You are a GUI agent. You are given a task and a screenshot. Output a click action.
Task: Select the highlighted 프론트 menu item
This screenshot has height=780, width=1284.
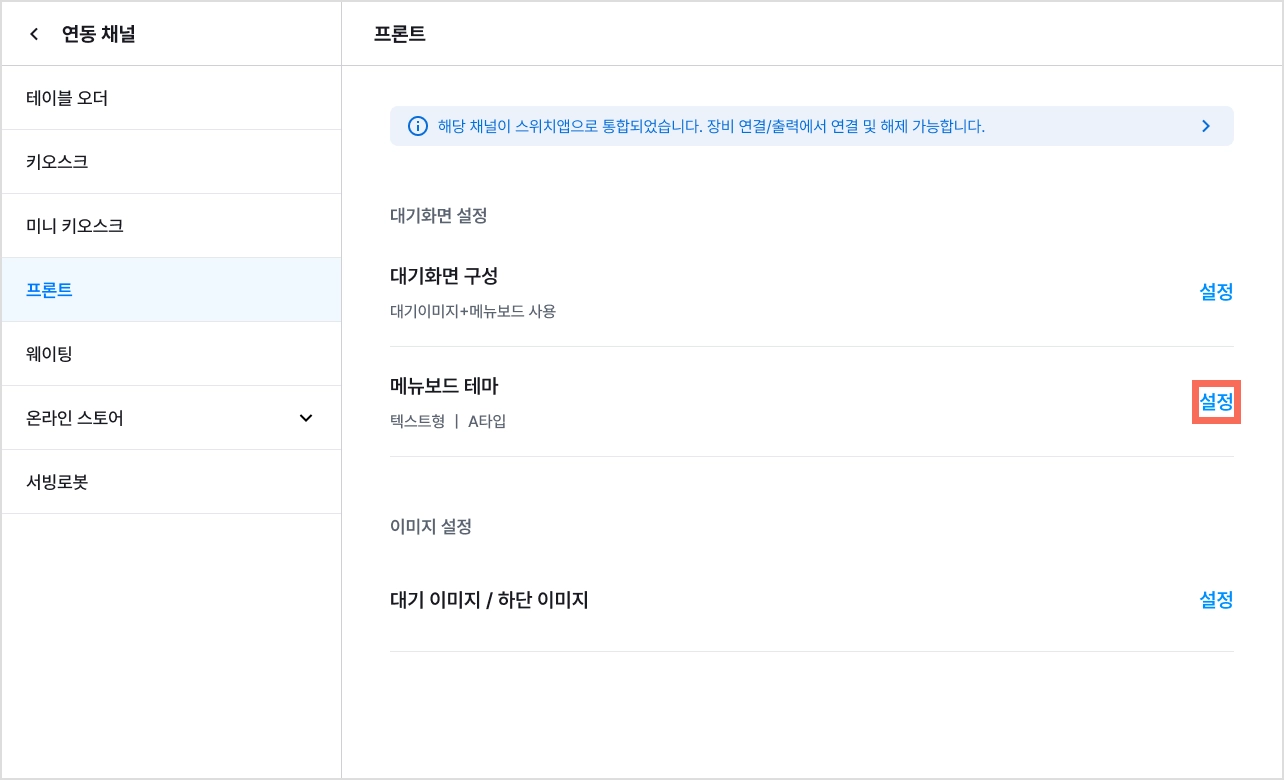(x=171, y=290)
